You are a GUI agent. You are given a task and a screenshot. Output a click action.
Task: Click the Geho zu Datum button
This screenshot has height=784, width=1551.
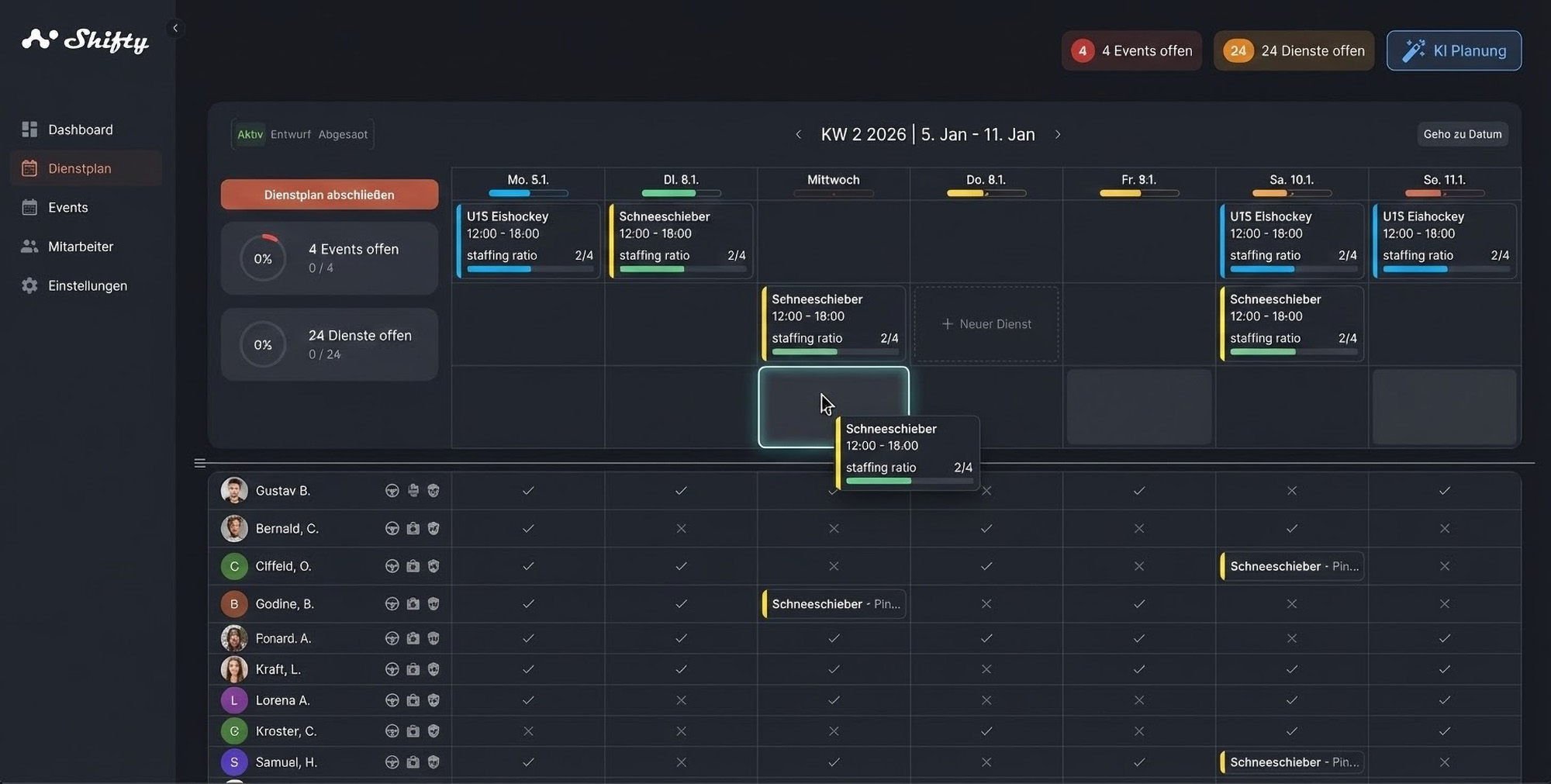click(x=1462, y=134)
